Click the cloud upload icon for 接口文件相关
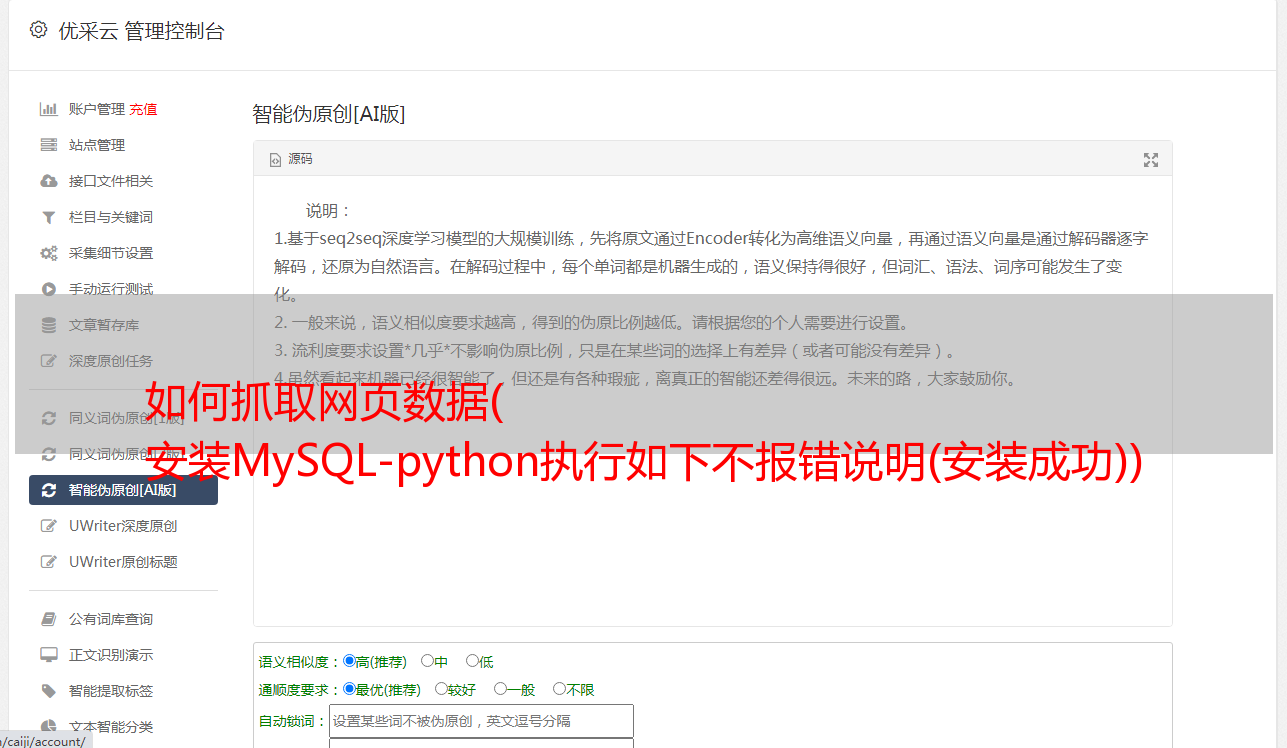Image resolution: width=1287 pixels, height=748 pixels. point(48,181)
